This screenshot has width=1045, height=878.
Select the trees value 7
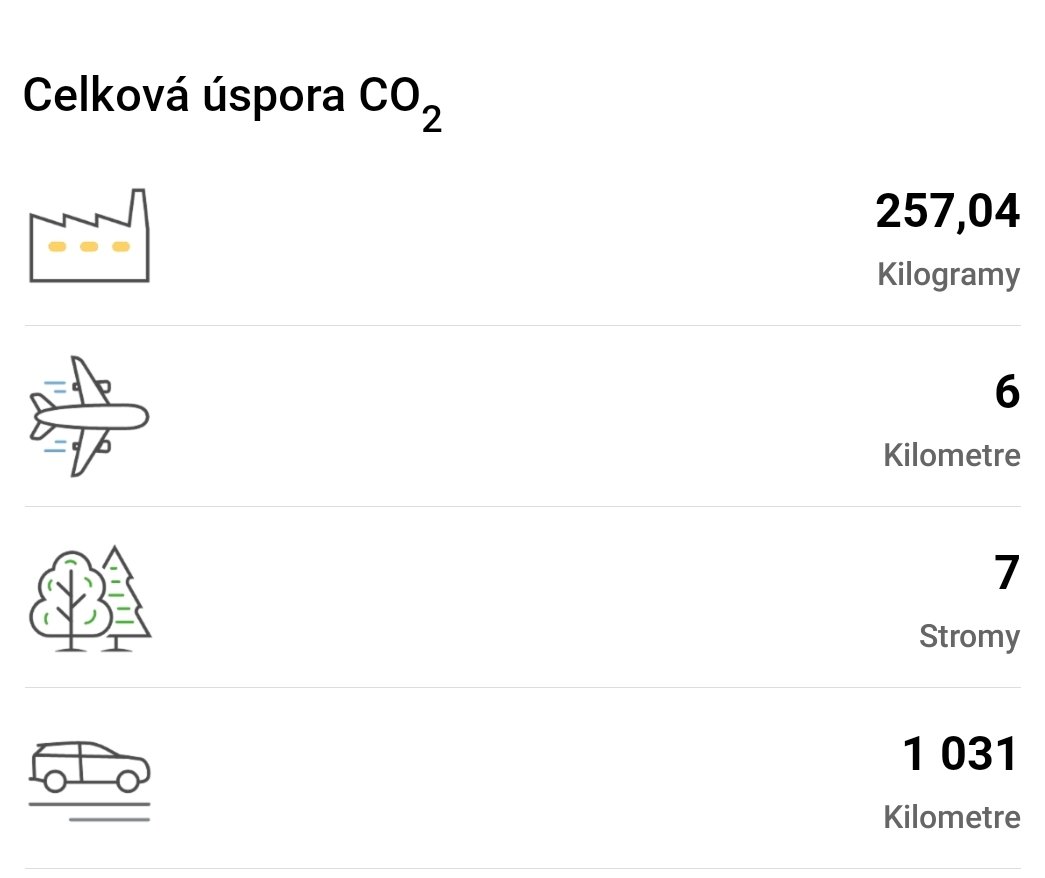tap(1007, 573)
